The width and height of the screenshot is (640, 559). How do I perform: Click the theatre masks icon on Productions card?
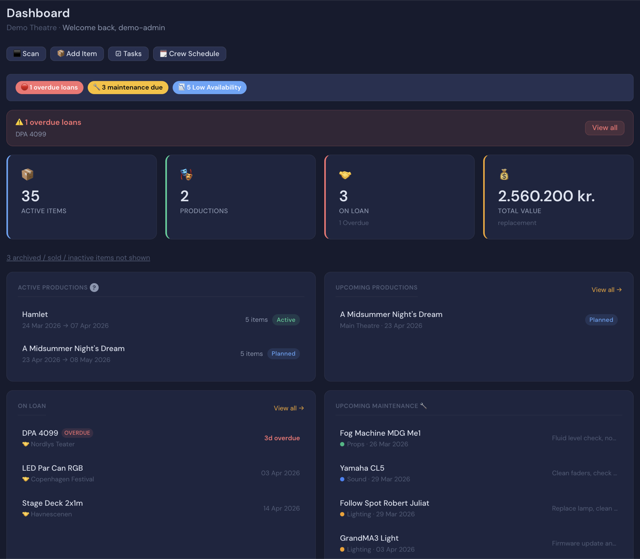tap(186, 175)
